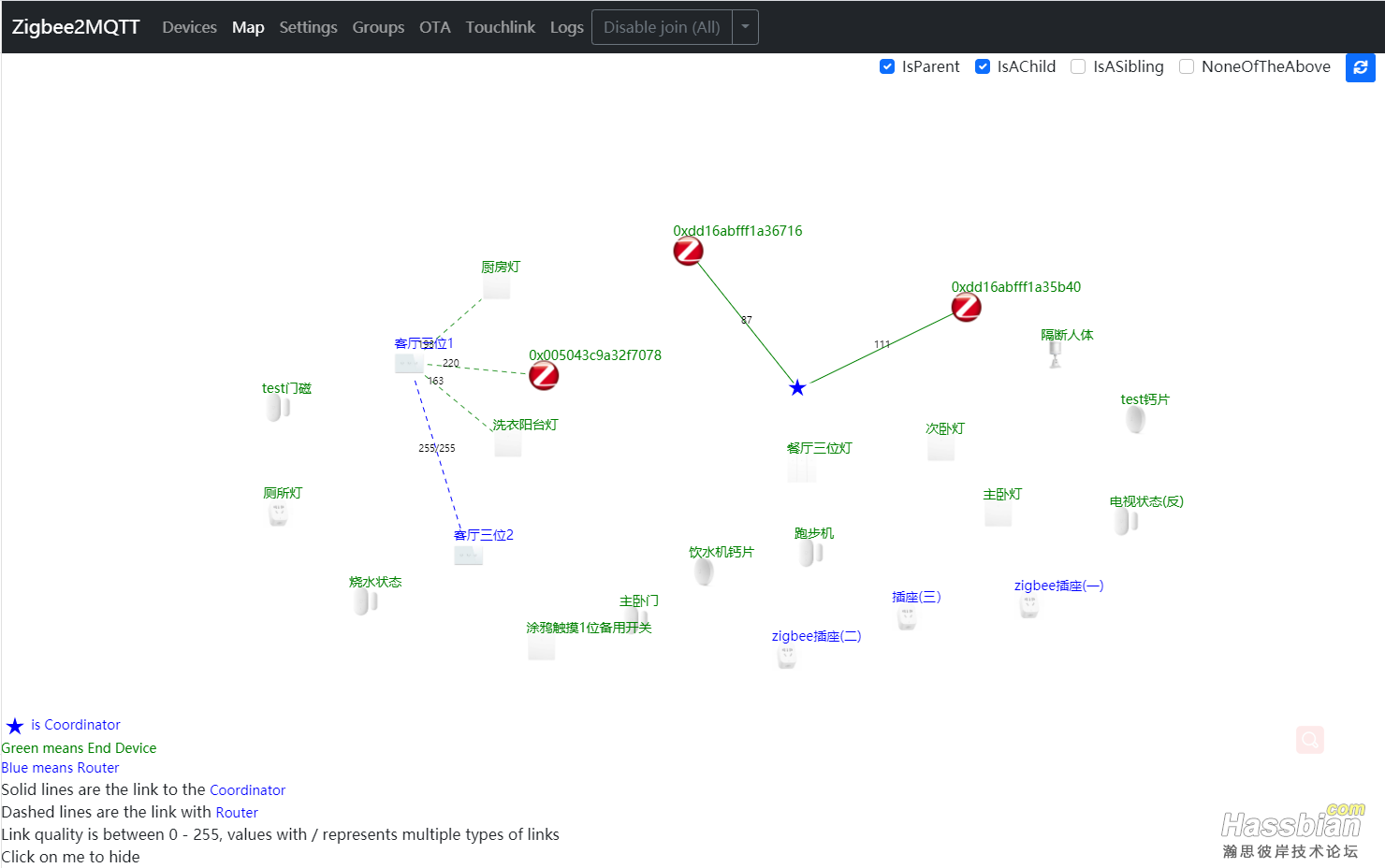Select the 跑步机 sensor icon
Screen dimensions: 1385x868
click(811, 553)
